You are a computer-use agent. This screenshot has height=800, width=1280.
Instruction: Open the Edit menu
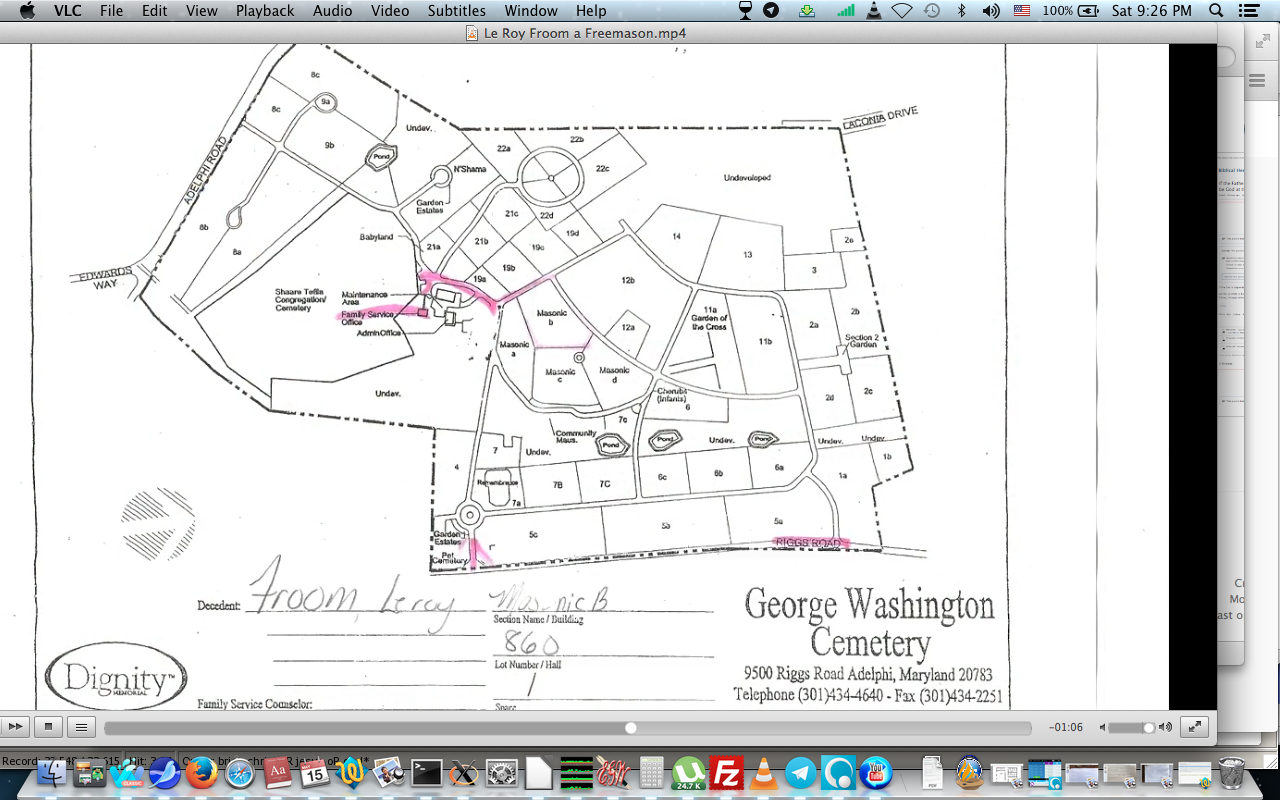[154, 11]
